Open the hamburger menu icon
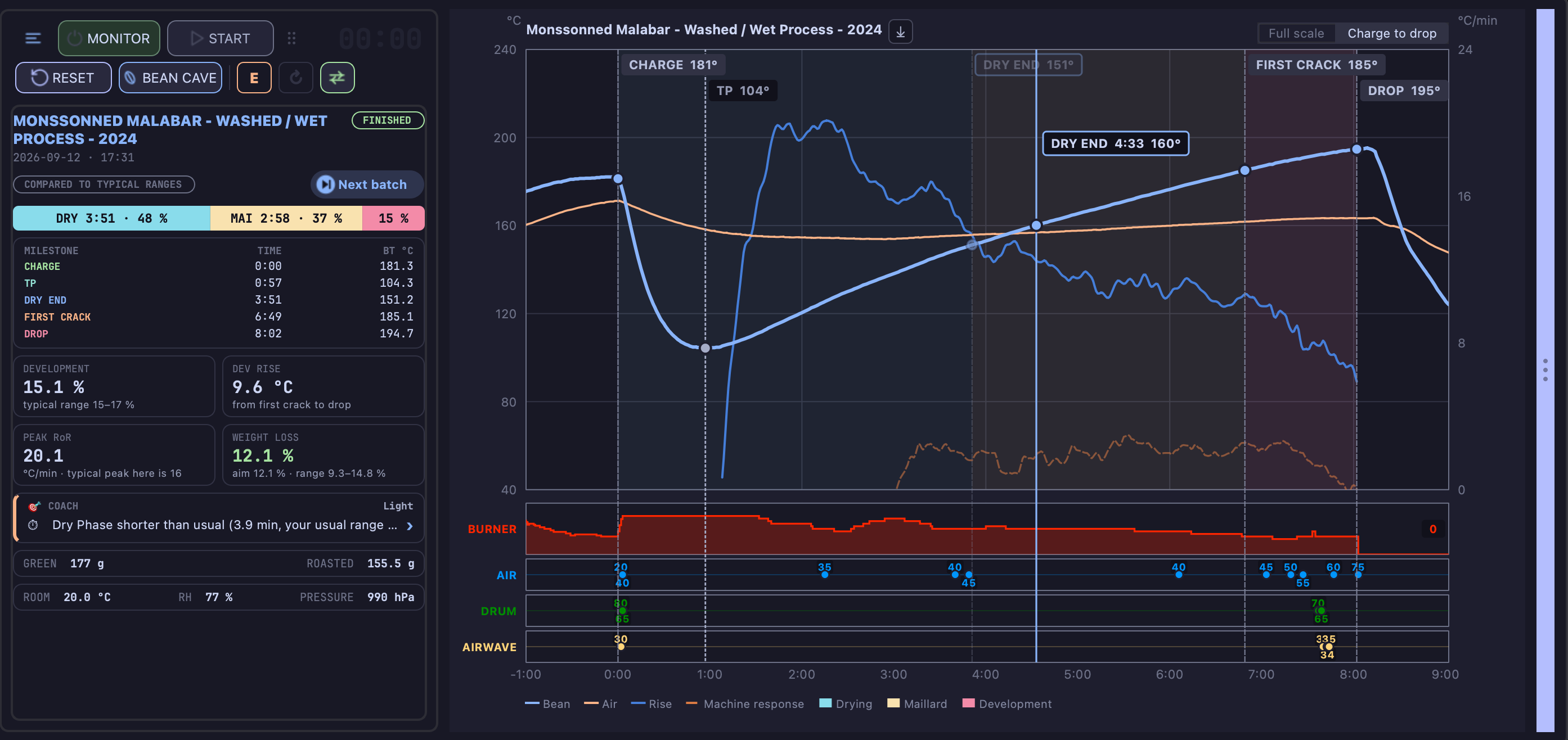1568x740 pixels. pyautogui.click(x=33, y=38)
